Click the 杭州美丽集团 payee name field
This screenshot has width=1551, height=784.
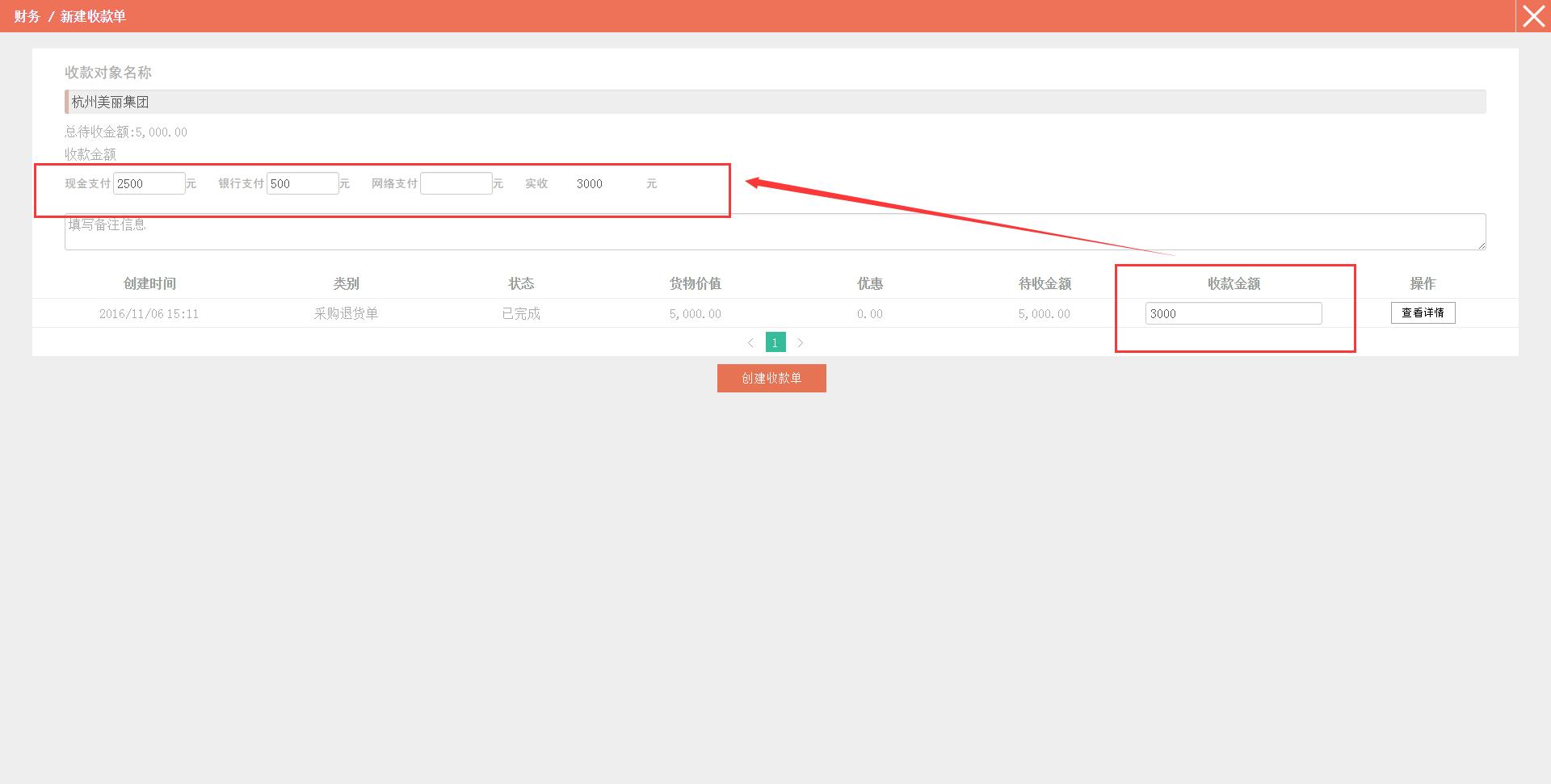click(774, 102)
